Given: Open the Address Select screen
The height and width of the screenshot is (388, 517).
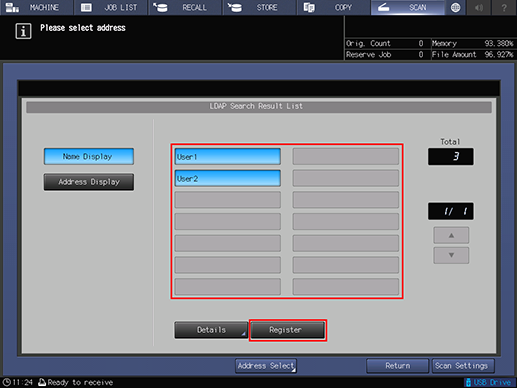Looking at the screenshot, I should tap(266, 366).
